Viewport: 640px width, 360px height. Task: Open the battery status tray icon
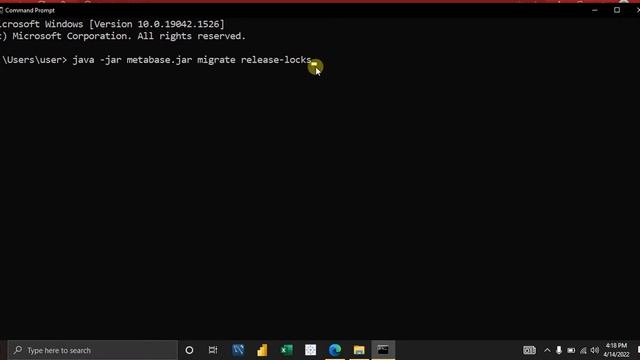click(571, 351)
